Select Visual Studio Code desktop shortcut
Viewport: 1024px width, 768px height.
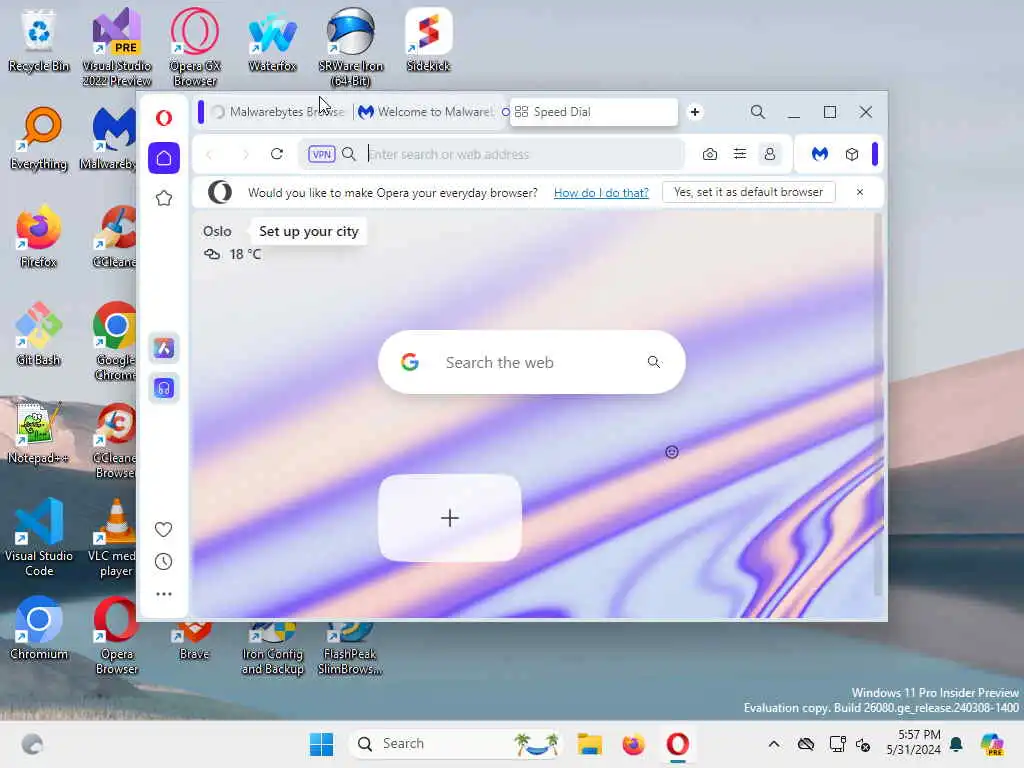pos(39,537)
